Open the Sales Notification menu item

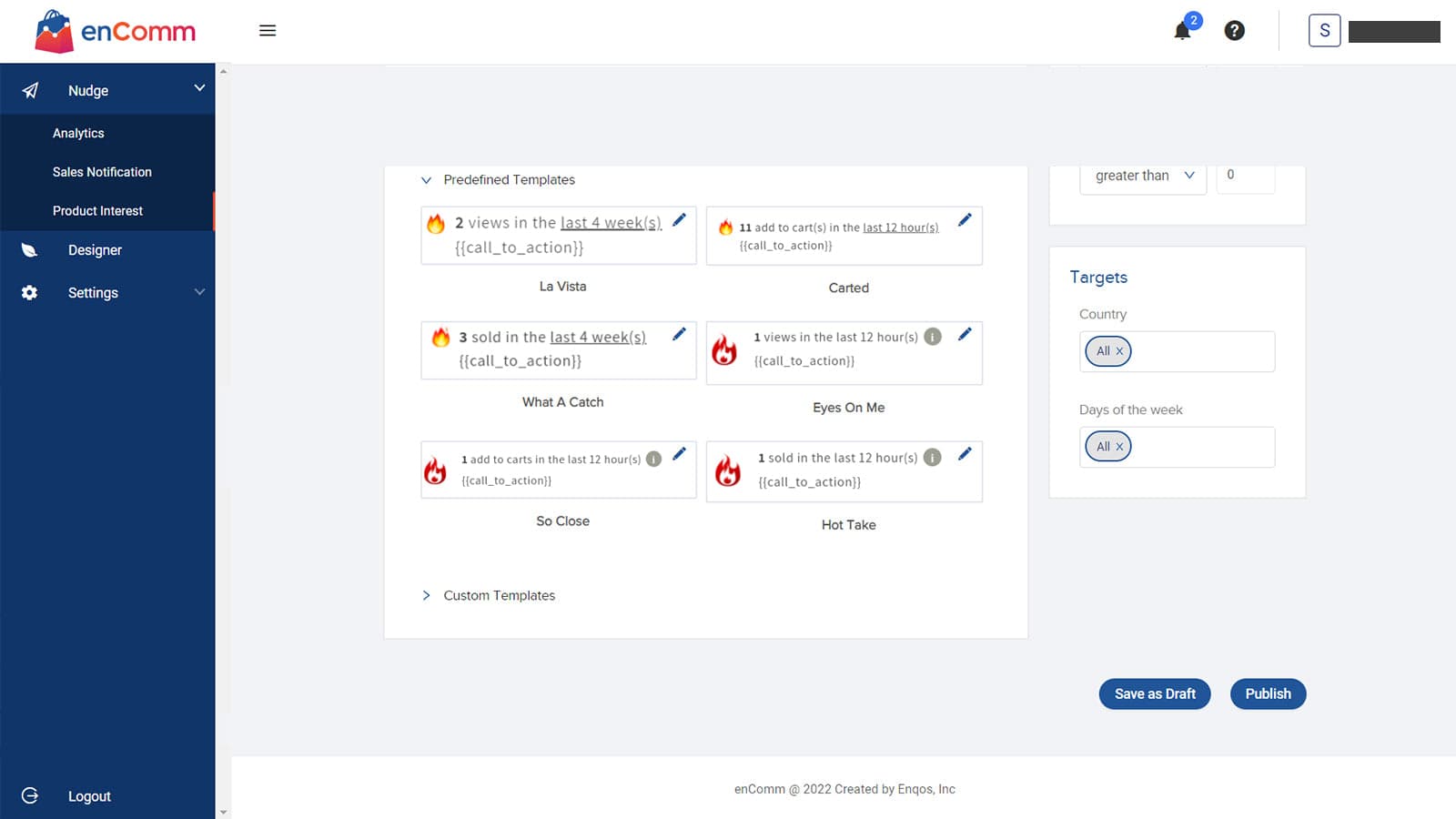click(x=101, y=172)
